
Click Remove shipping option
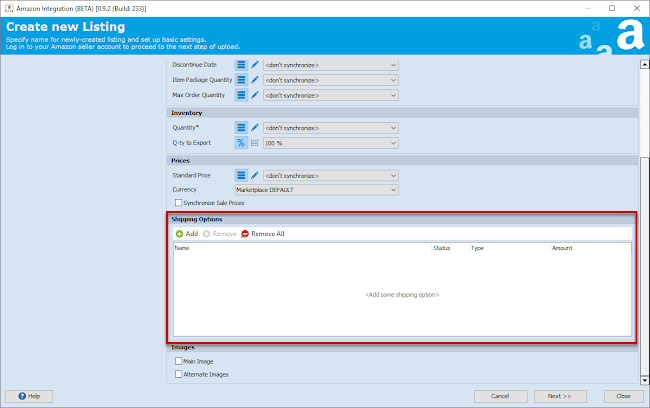click(x=220, y=234)
